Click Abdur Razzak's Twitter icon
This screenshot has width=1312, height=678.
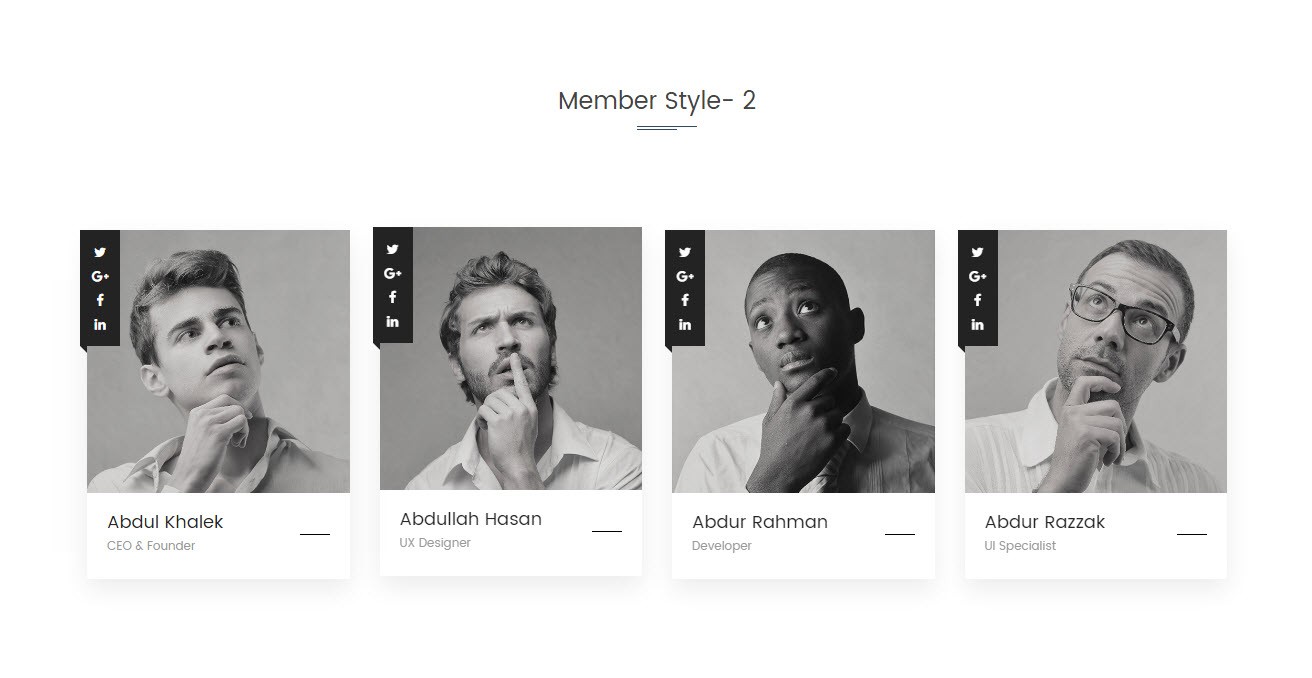point(977,252)
